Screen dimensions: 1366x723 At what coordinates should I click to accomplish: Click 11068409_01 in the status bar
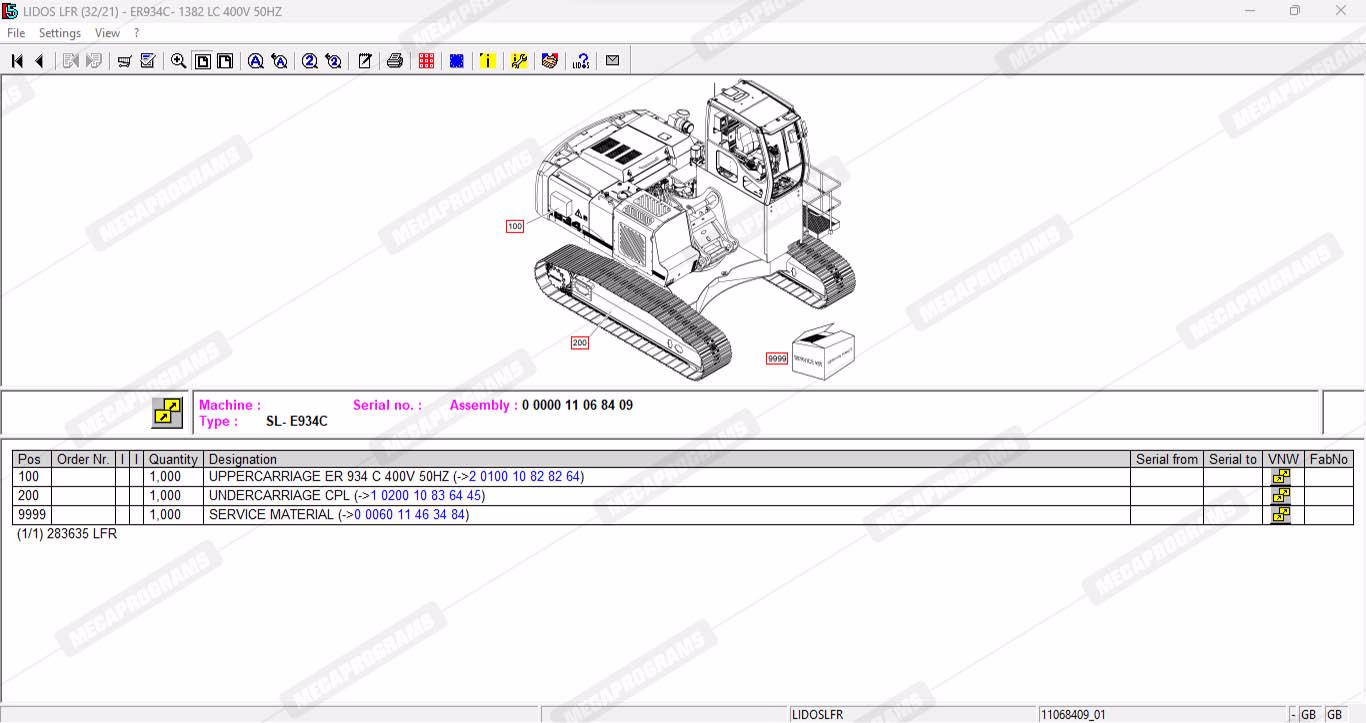coord(1074,715)
